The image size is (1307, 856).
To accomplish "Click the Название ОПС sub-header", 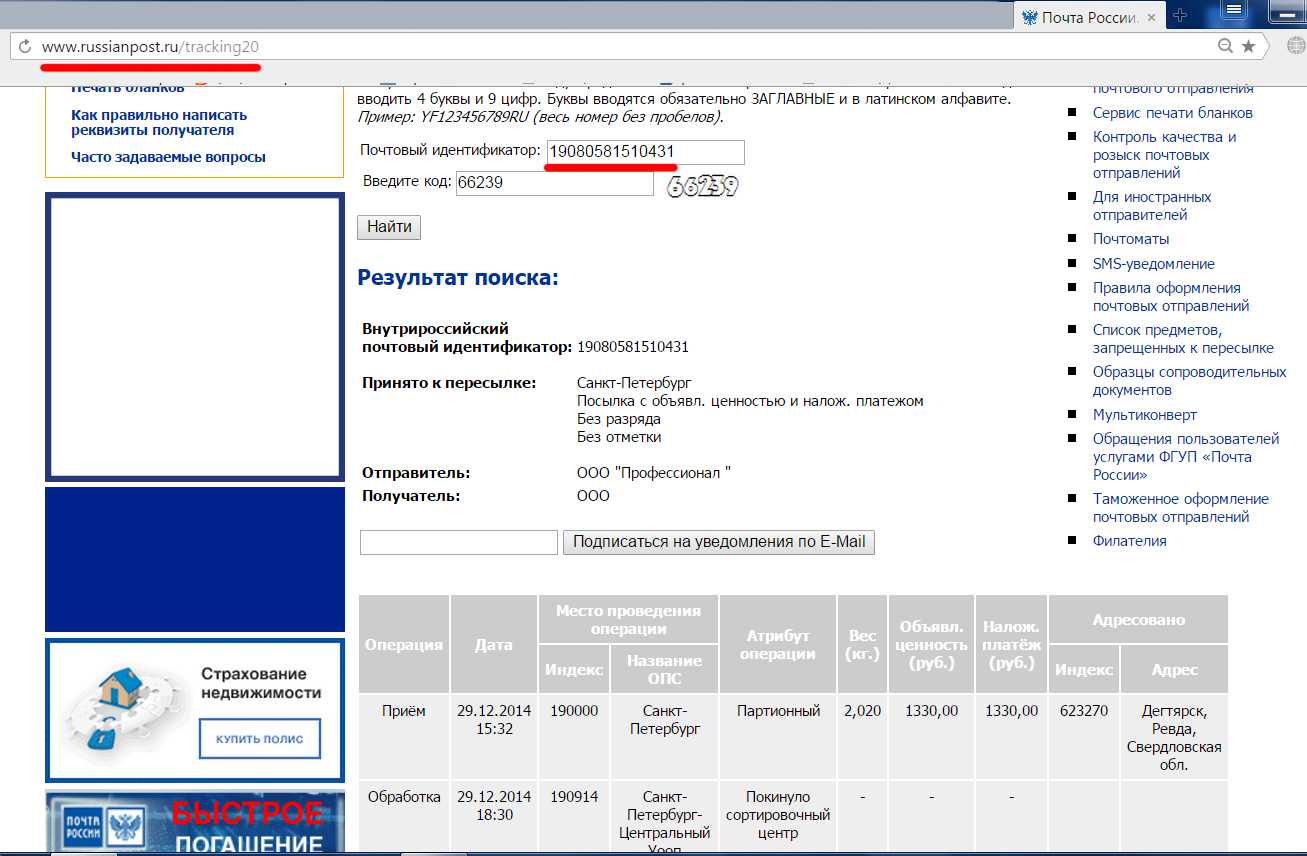I will [x=665, y=669].
